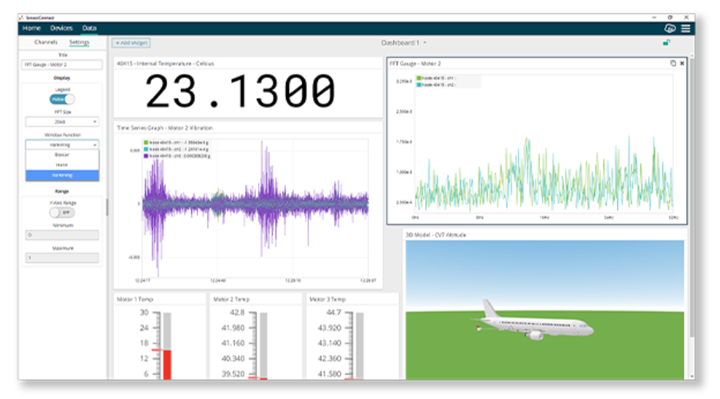
Task: Choose Boxcar from Window Function list
Action: coord(62,155)
